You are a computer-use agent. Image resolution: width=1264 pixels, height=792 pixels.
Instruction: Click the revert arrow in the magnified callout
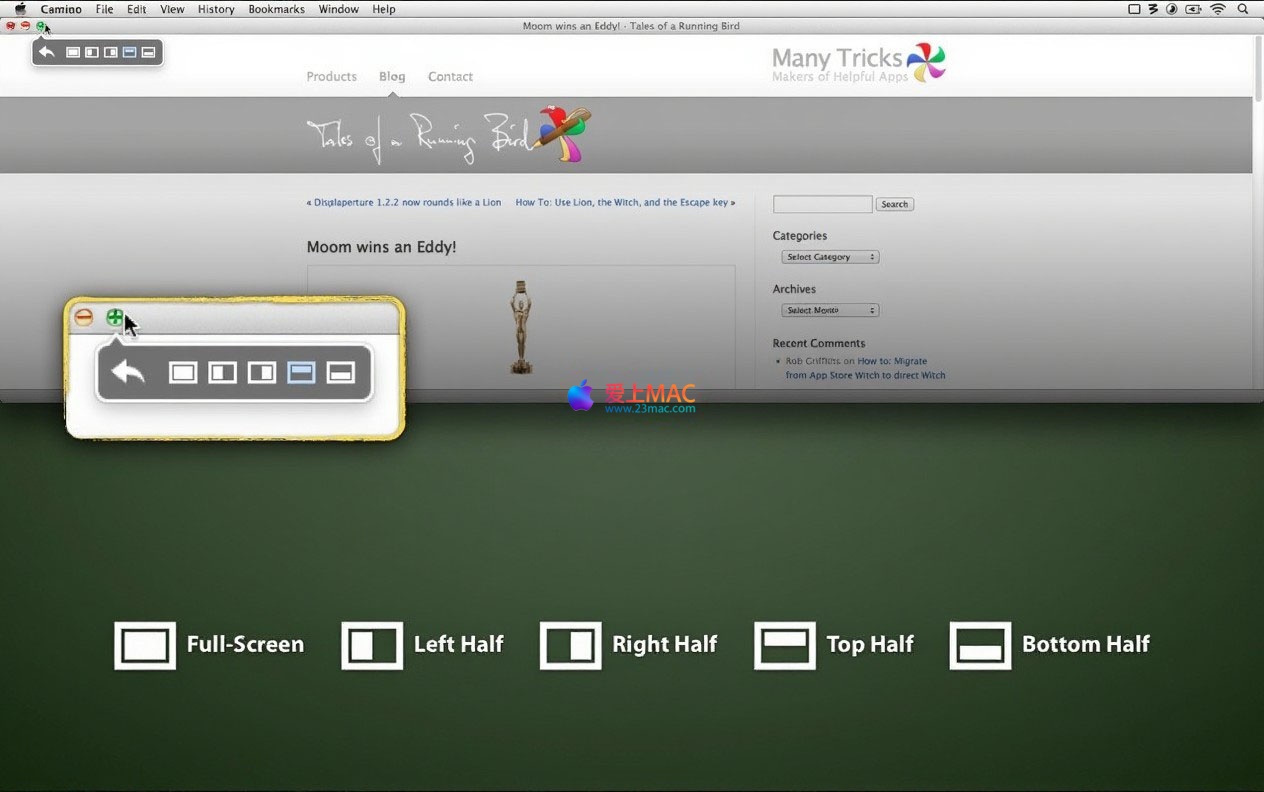pos(128,373)
